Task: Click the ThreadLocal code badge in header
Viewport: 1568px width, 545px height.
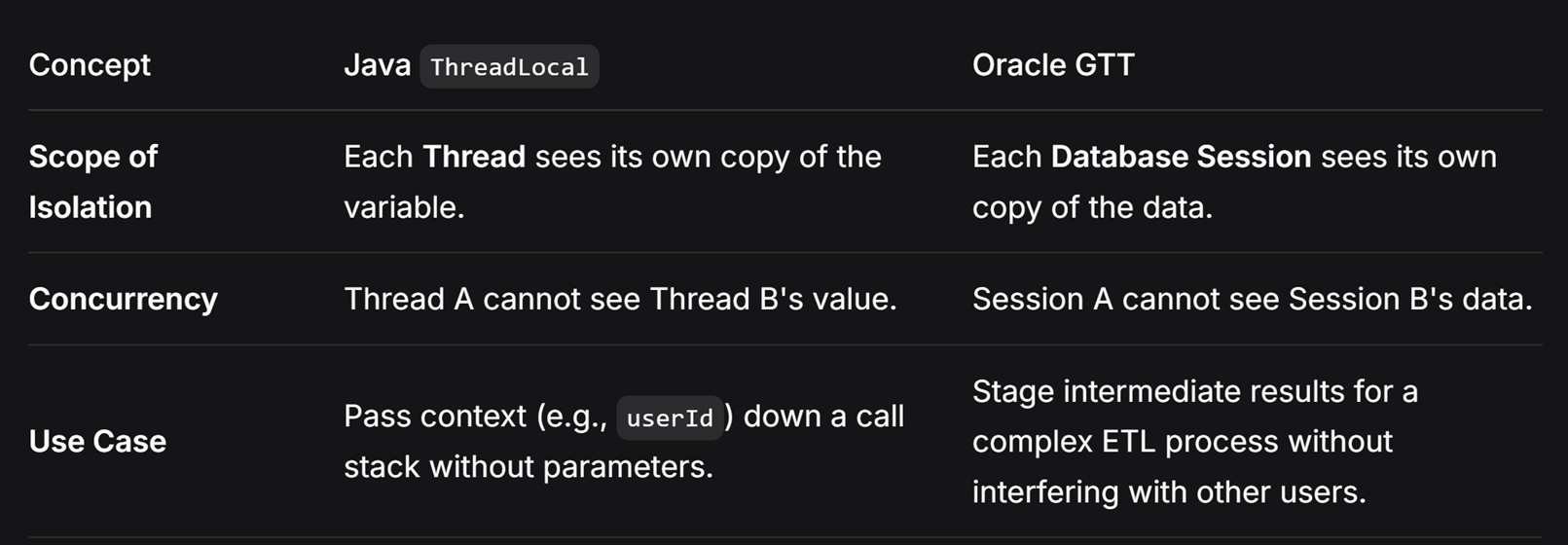Action: click(509, 66)
